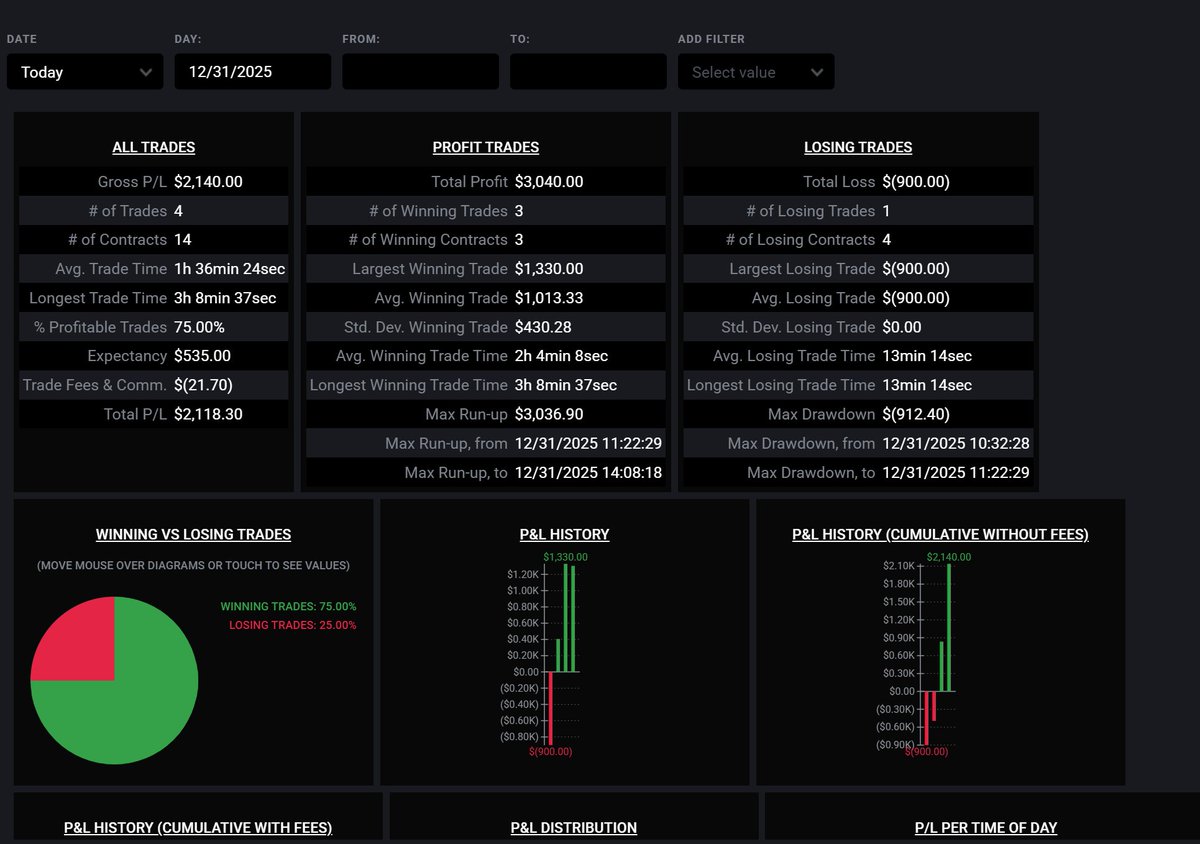Screen dimensions: 1200x844
Task: Click inside the FROM input field
Action: pyautogui.click(x=420, y=71)
